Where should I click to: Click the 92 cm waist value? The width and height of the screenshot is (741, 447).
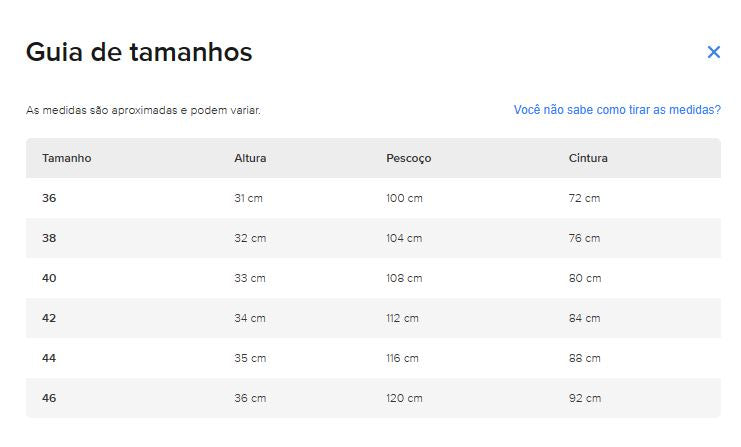[585, 398]
